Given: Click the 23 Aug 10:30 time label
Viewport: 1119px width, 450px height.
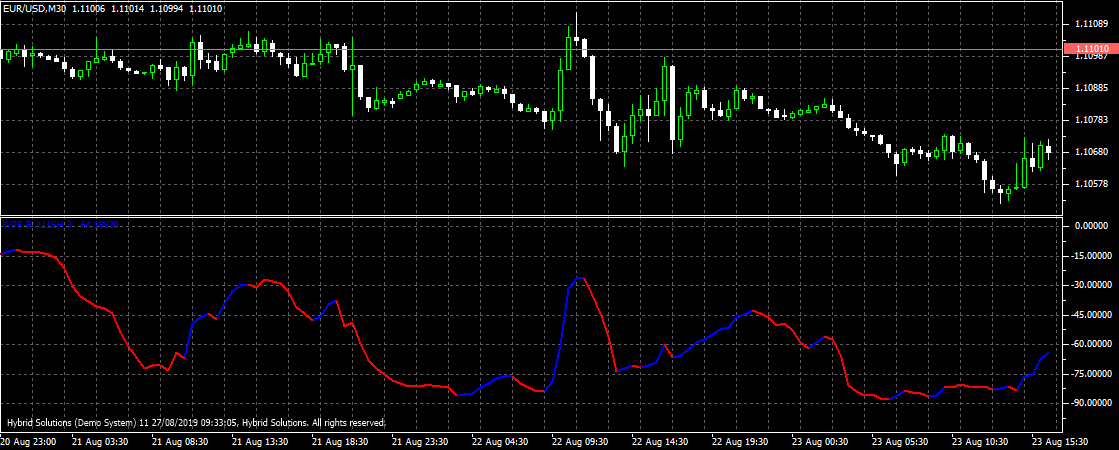Looking at the screenshot, I should 979,441.
